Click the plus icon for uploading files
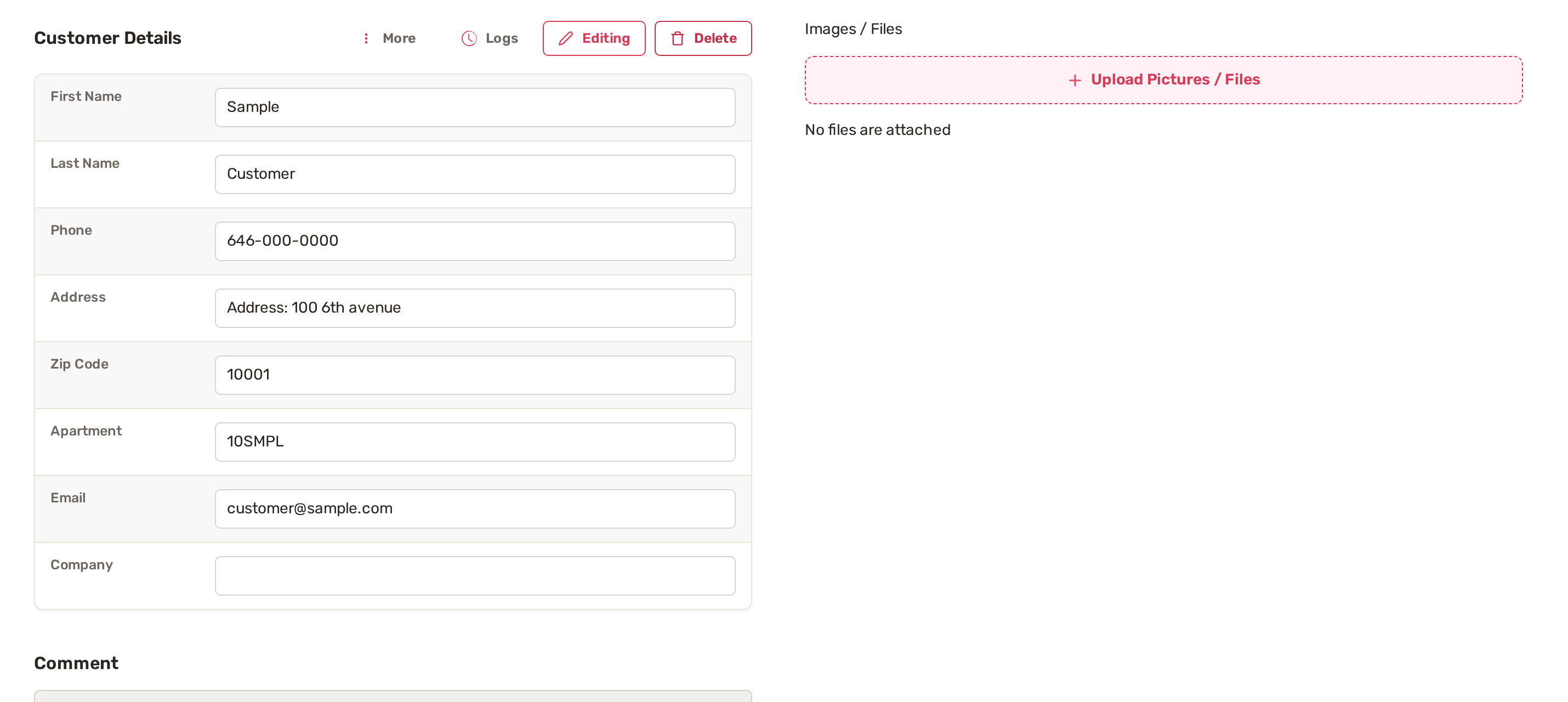Screen dimensions: 1568x702 point(1075,81)
